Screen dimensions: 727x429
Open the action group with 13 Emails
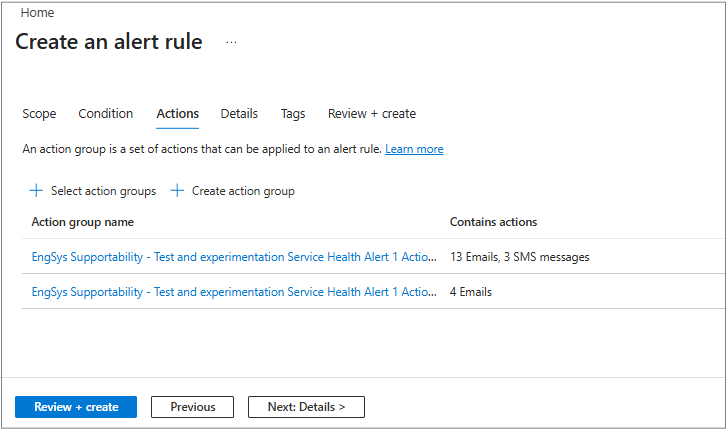pos(234,257)
